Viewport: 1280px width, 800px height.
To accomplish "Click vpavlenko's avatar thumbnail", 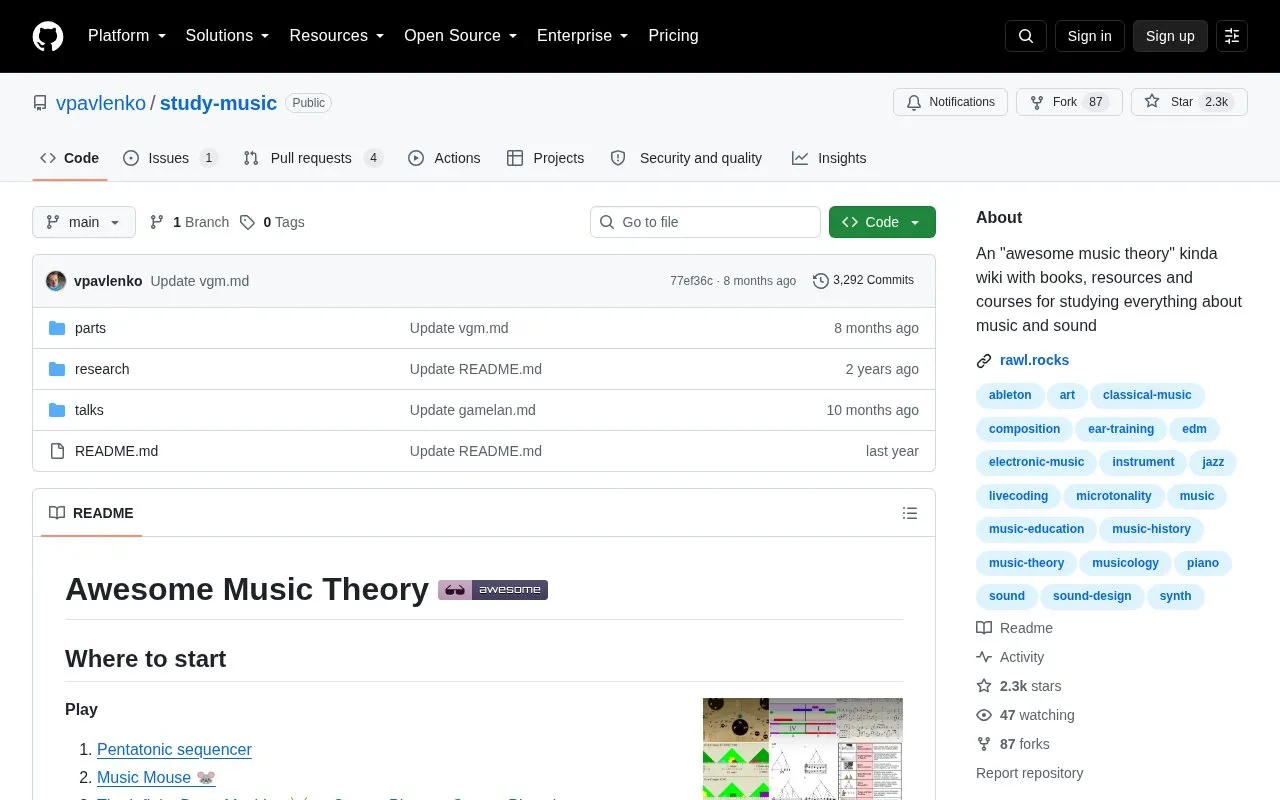I will coord(56,281).
